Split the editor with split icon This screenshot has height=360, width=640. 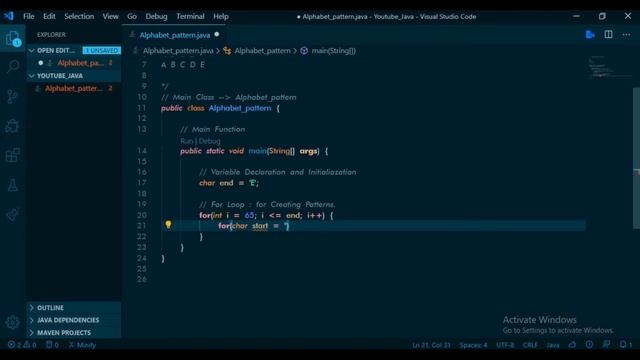point(608,35)
